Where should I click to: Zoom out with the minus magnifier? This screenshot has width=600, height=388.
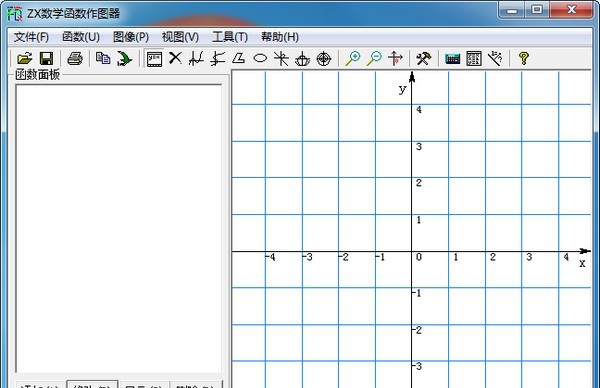[374, 59]
